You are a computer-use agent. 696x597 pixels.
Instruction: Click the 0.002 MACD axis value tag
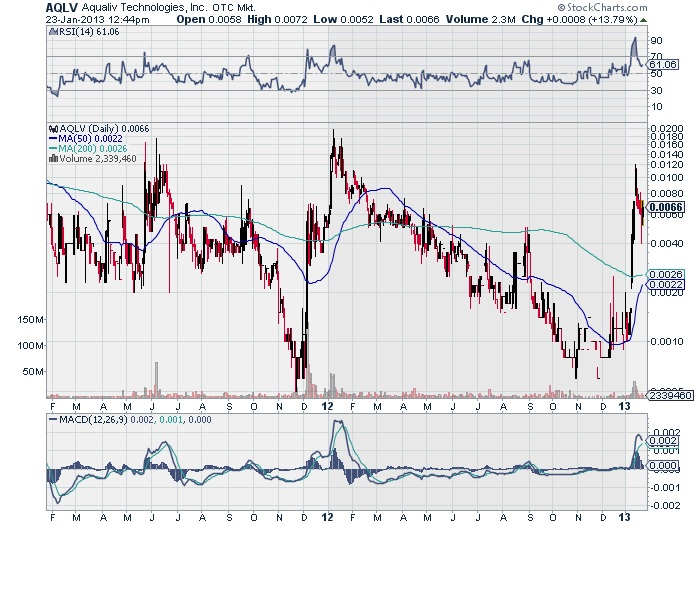[x=664, y=441]
